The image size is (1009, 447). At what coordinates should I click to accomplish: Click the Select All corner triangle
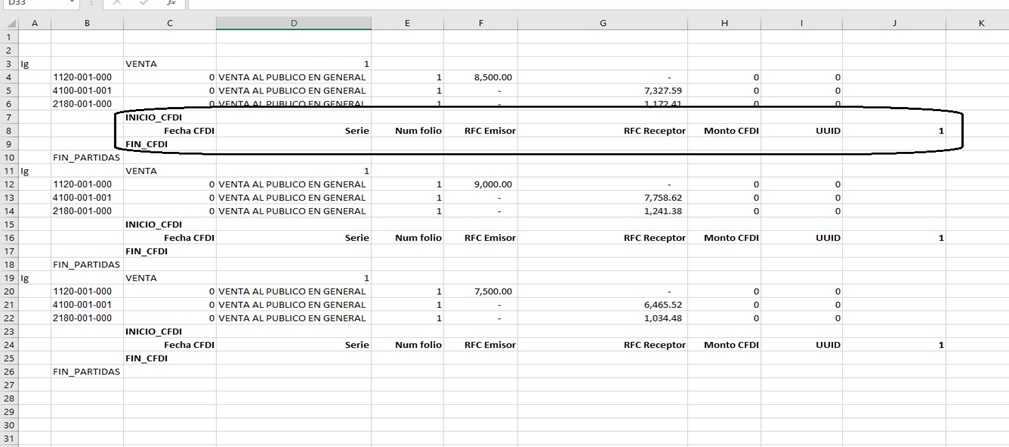(9, 23)
